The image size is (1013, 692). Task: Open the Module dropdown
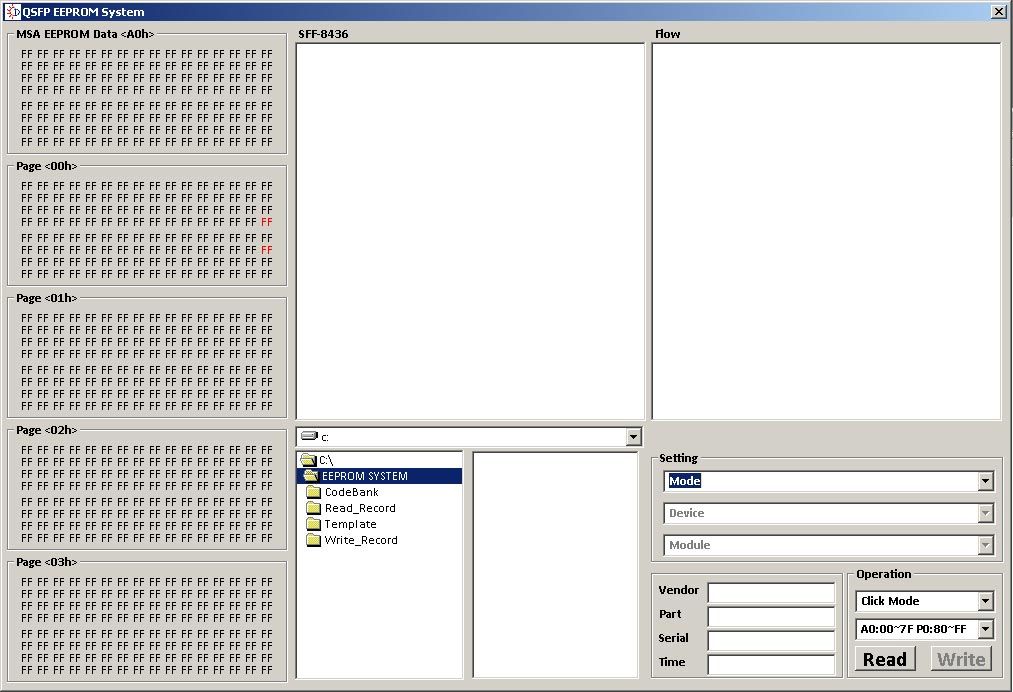tap(984, 546)
